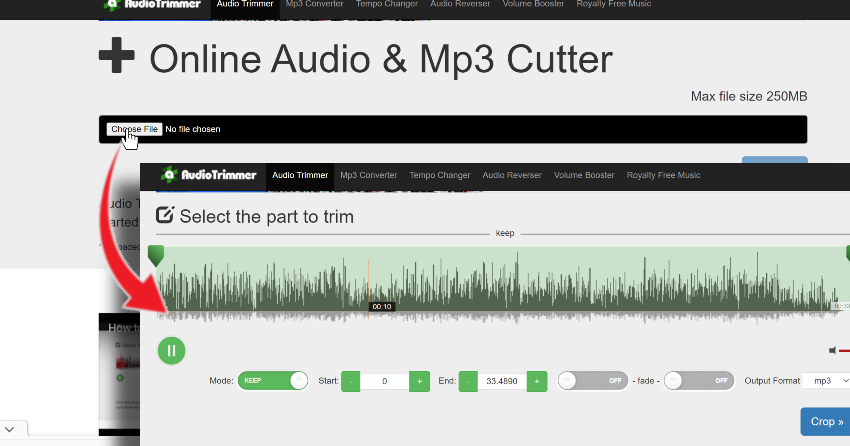Open Audio Reverser in top navigation

(x=460, y=4)
